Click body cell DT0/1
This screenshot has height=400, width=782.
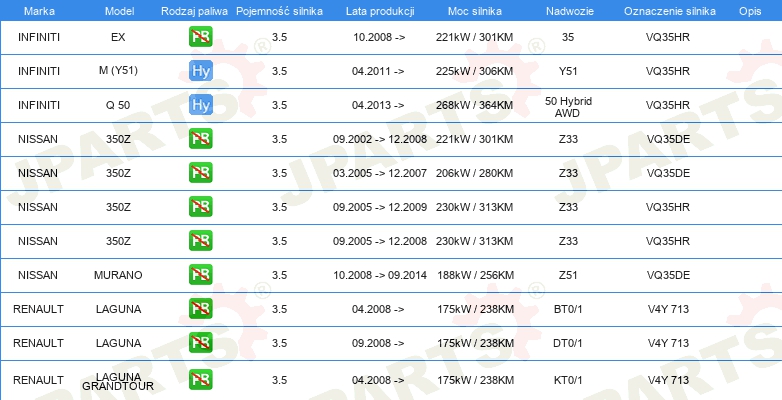tap(568, 343)
